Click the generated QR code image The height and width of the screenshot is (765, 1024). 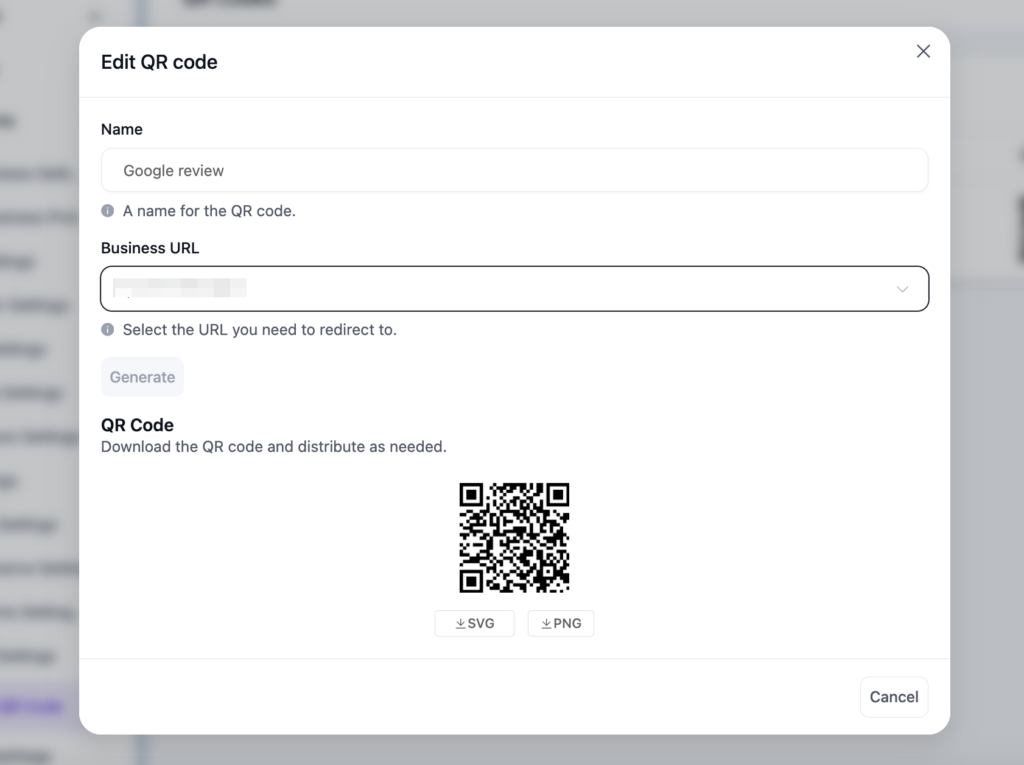pyautogui.click(x=514, y=538)
